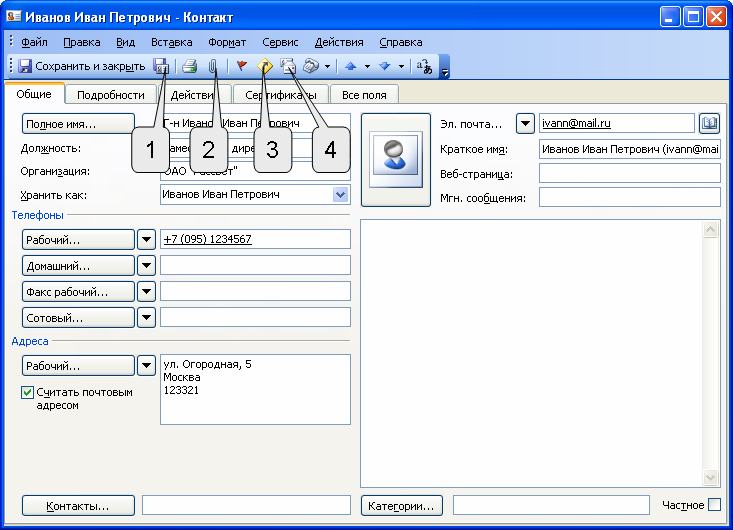
Task: Click the Сотовый... phone button
Action: pos(78,318)
